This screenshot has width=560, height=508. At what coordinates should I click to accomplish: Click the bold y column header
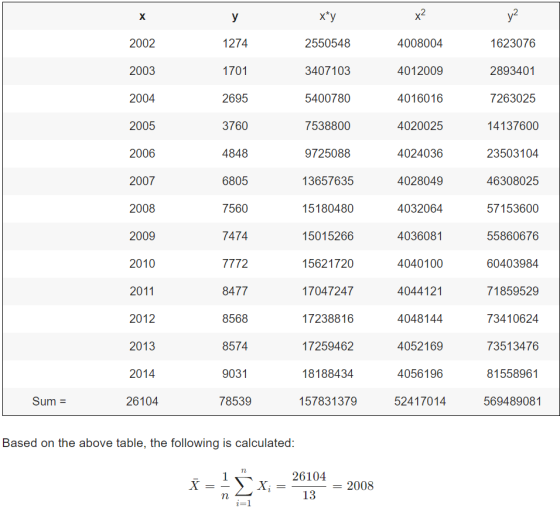[x=235, y=17]
